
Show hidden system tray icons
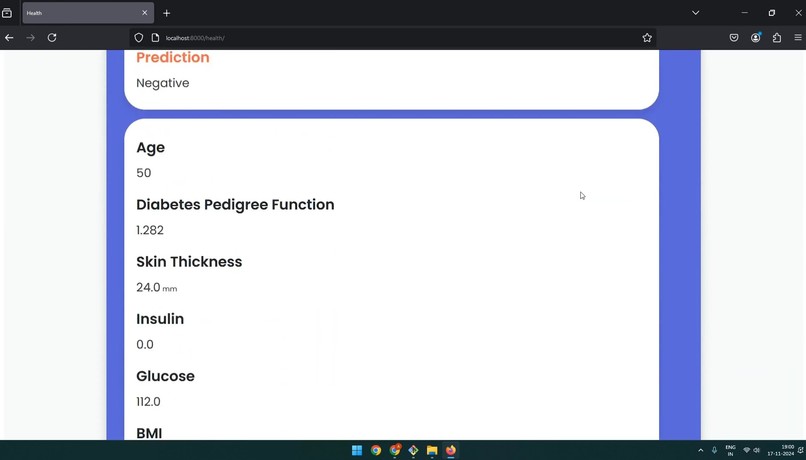coord(700,450)
